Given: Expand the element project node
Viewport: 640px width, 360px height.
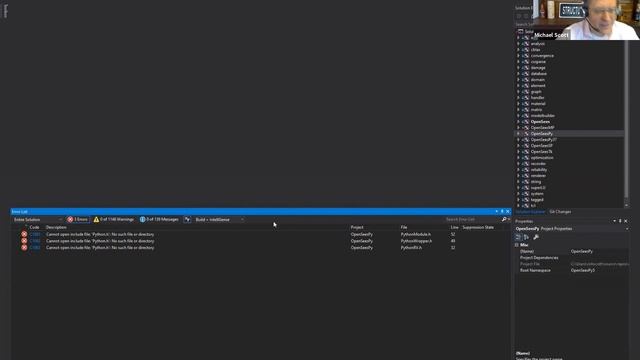Looking at the screenshot, I should [518, 86].
